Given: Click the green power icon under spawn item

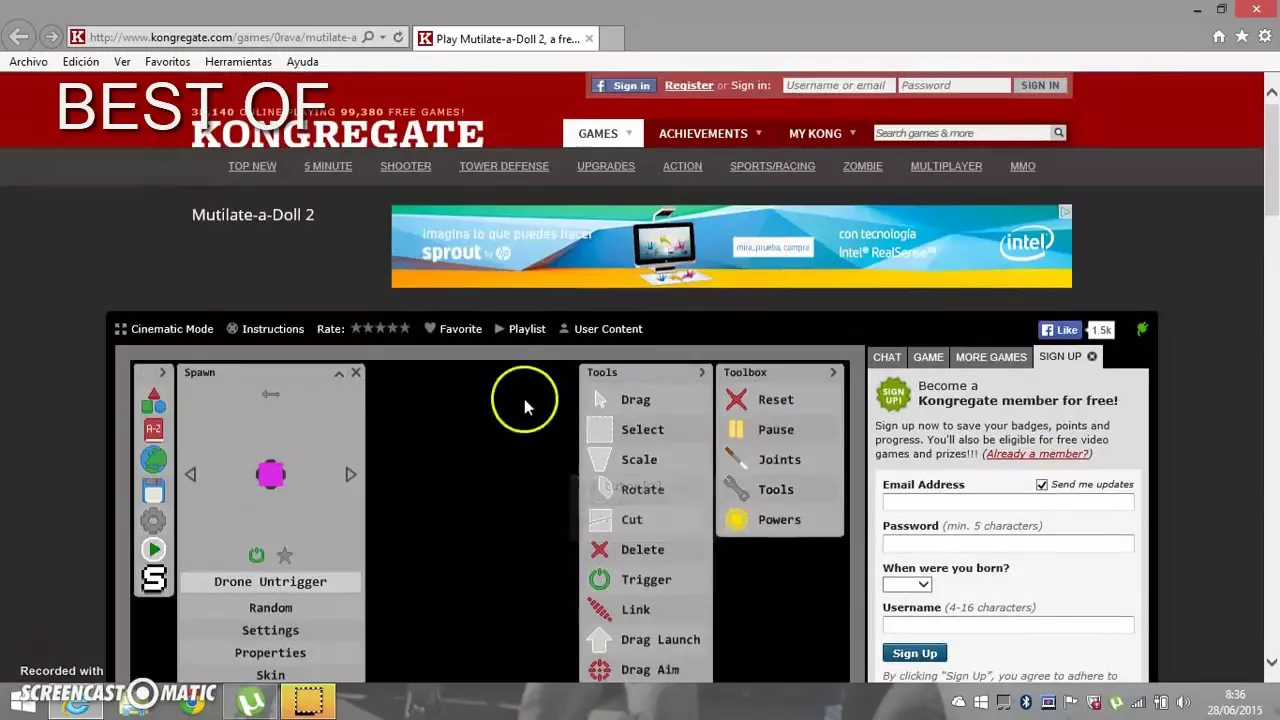Looking at the screenshot, I should 257,555.
